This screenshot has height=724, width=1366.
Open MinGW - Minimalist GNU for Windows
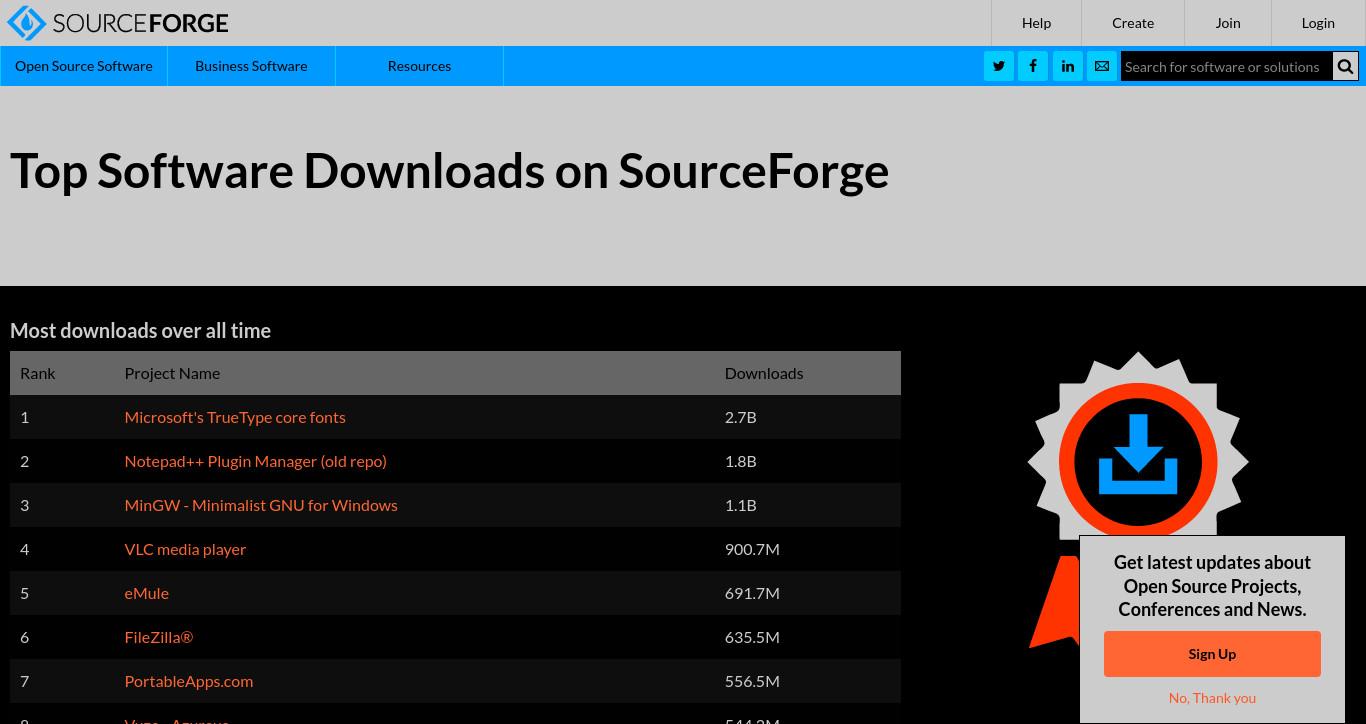click(261, 505)
